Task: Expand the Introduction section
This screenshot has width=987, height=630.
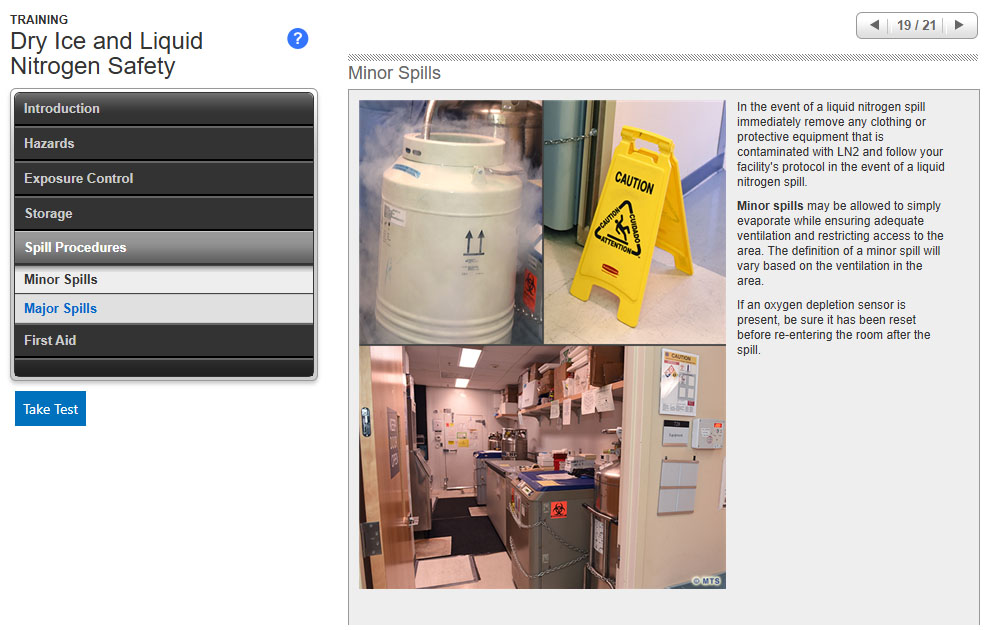Action: pos(163,109)
